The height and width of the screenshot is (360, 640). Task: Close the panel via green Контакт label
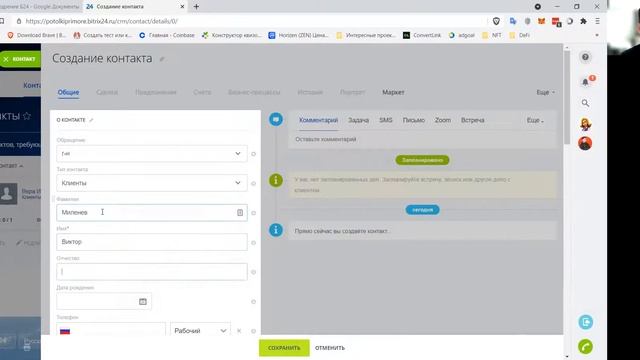point(20,60)
